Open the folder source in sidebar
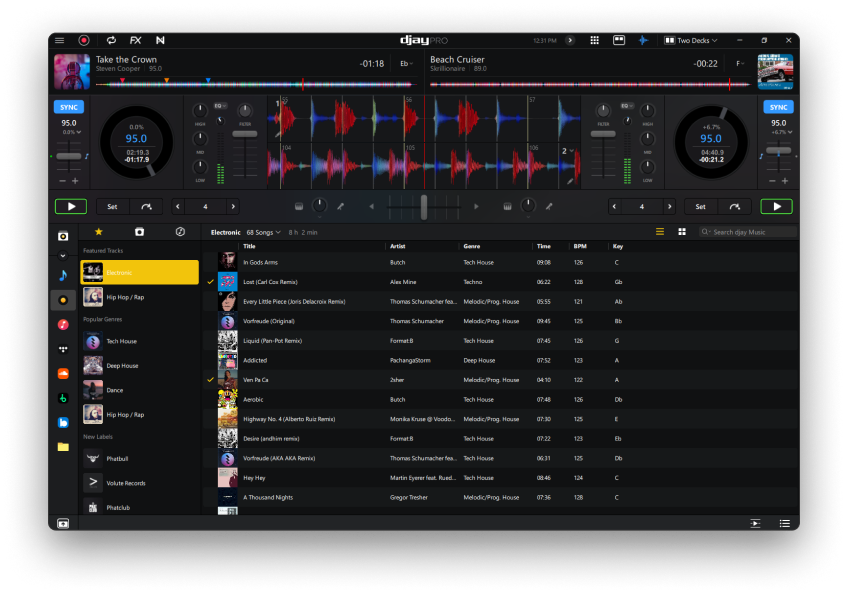This screenshot has height=595, width=848. coord(63,447)
